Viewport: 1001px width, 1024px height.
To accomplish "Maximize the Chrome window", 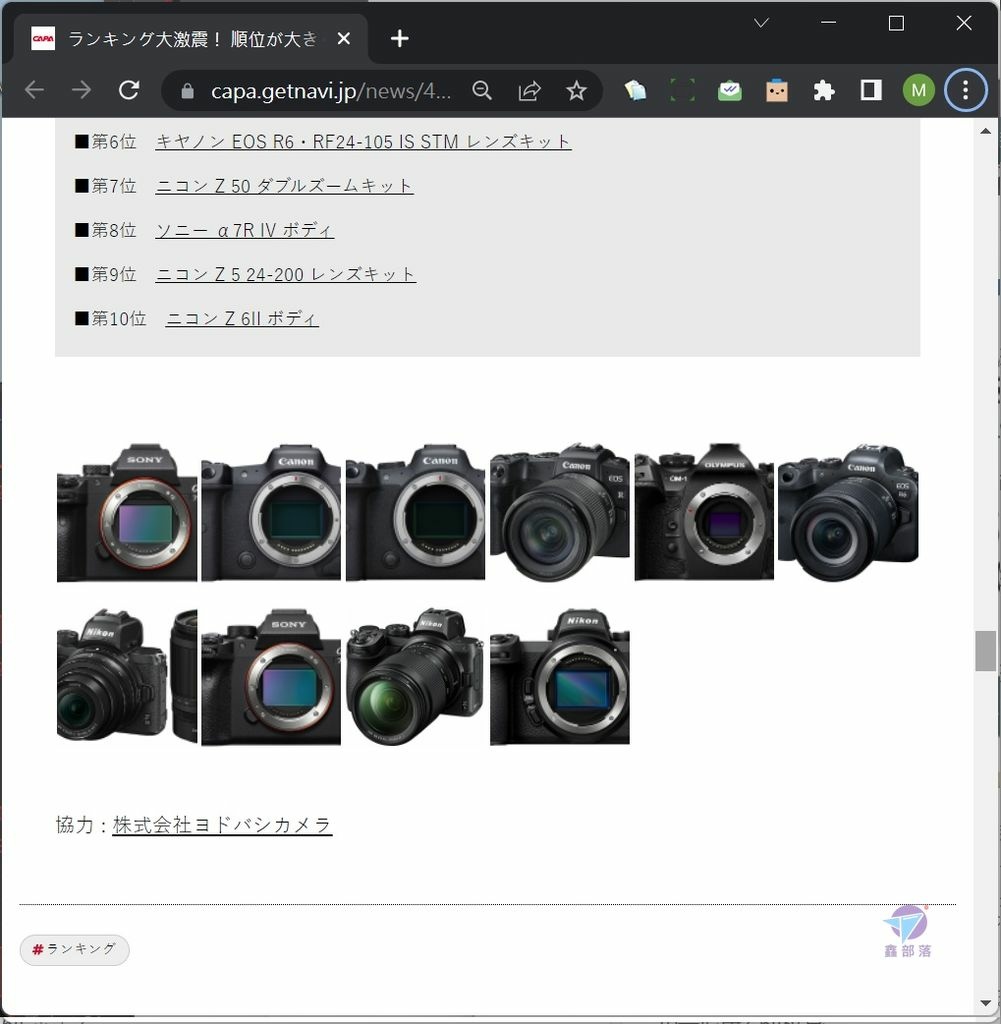I will (x=897, y=24).
